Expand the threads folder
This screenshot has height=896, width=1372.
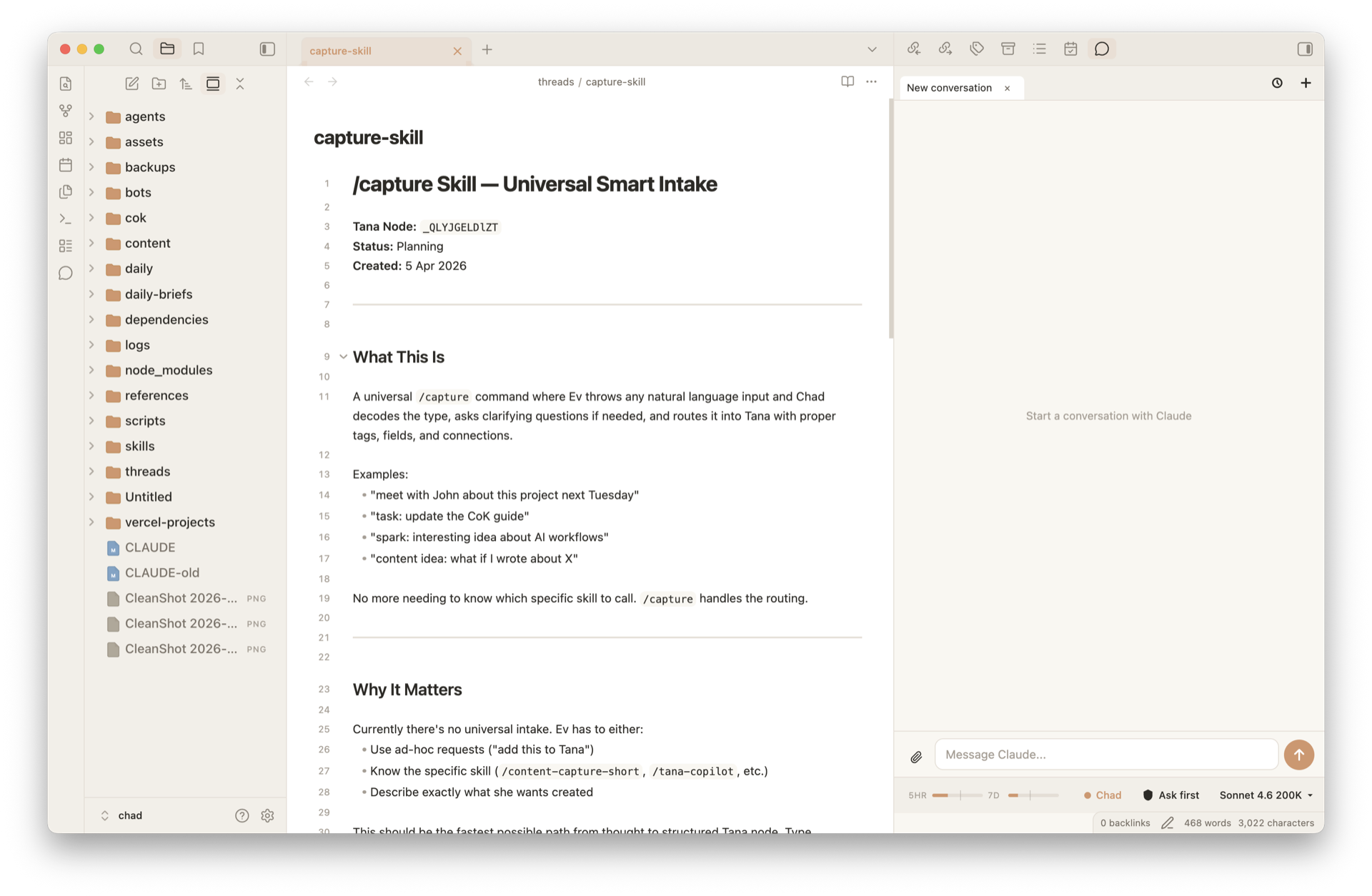(91, 471)
